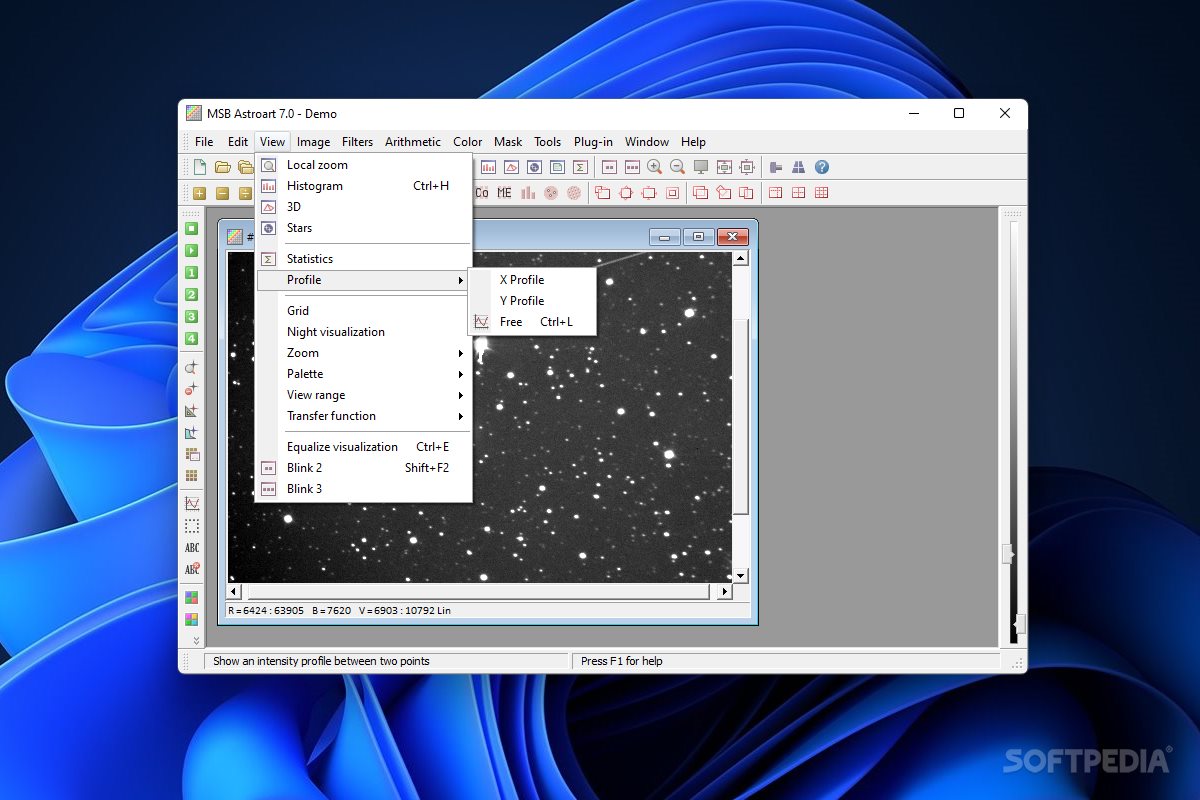Click the image vertical scrollbar down arrow
This screenshot has height=800, width=1200.
tap(740, 576)
